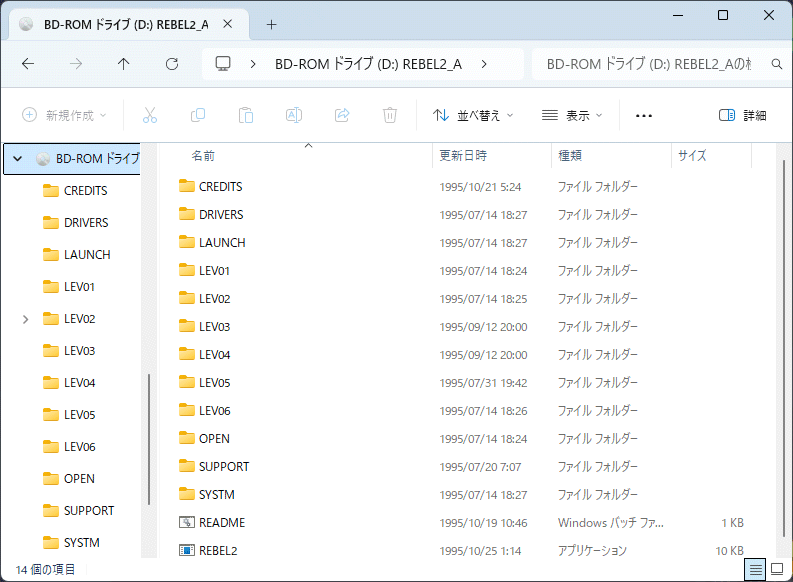The image size is (793, 582).
Task: Select OPEN folder name in file list
Action: (x=214, y=438)
